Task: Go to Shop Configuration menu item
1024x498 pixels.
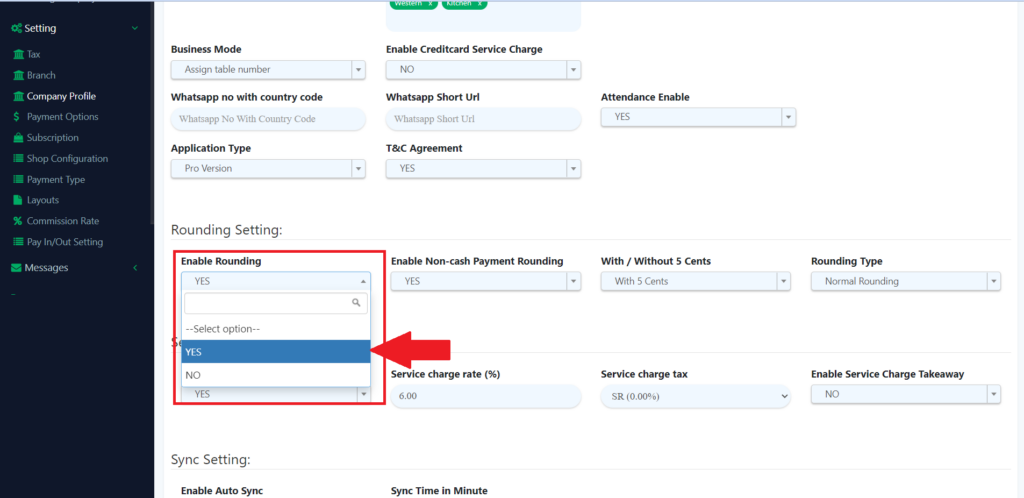Action: tap(67, 159)
